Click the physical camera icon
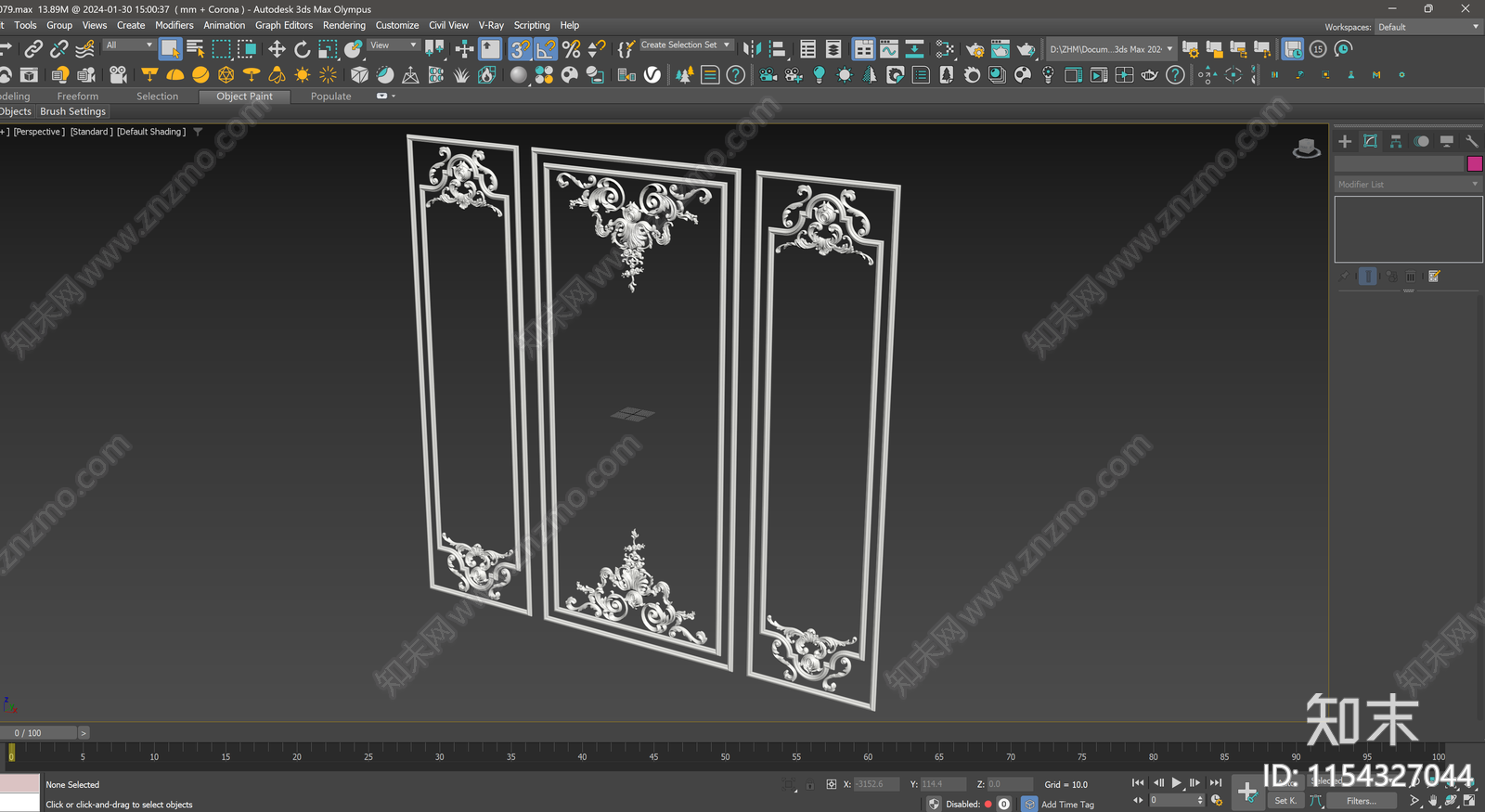This screenshot has height=812, width=1485. click(118, 74)
